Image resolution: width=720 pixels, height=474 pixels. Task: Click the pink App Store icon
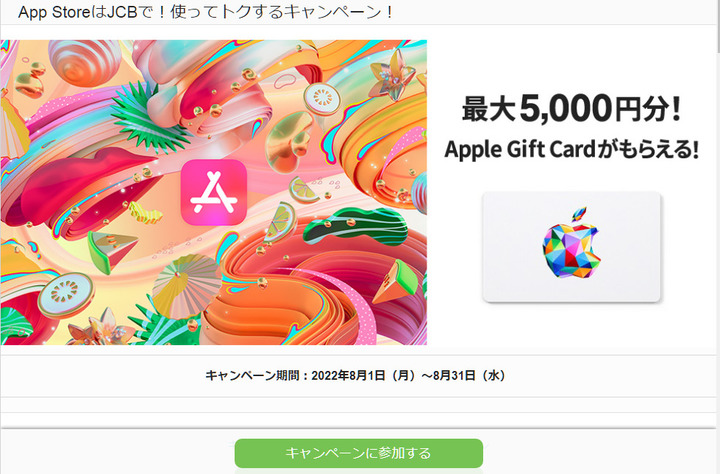pos(214,192)
